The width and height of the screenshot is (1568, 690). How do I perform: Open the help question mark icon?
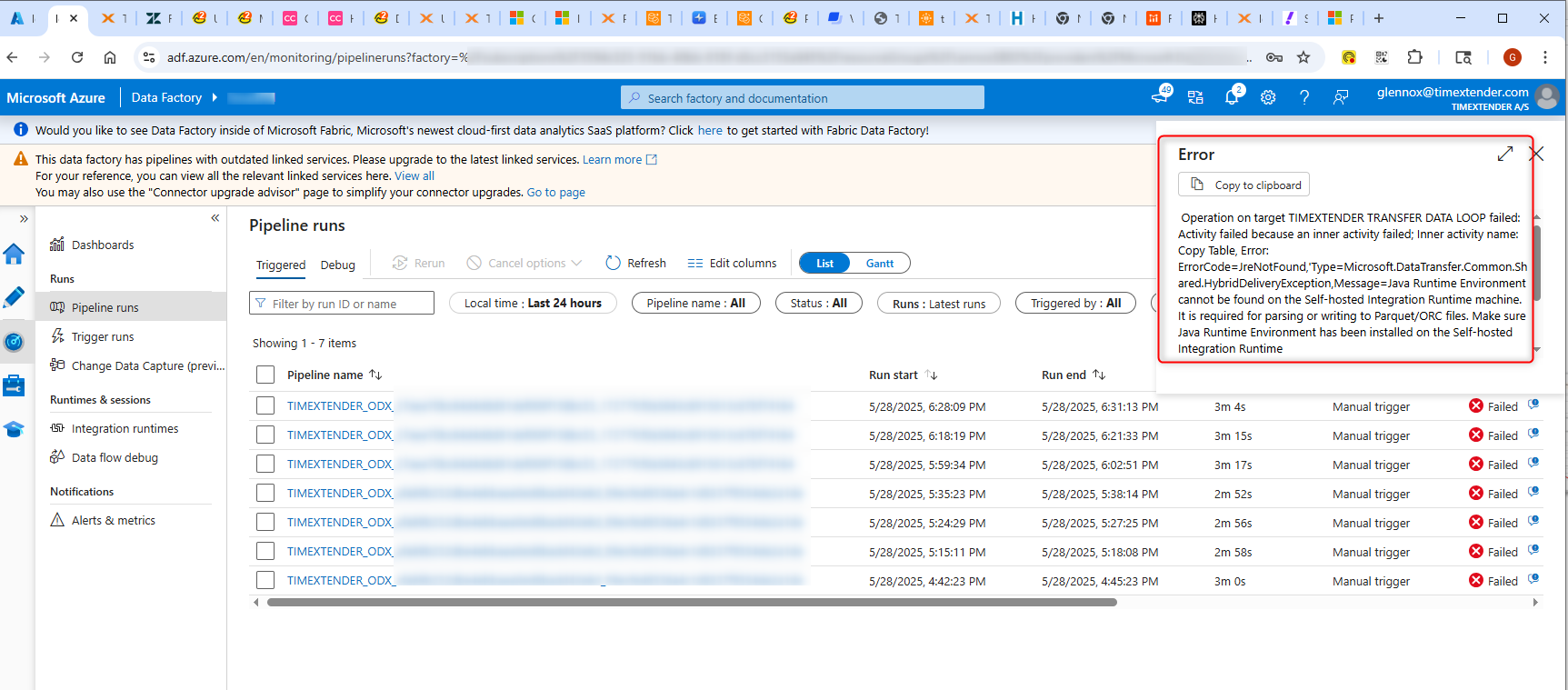[1304, 97]
